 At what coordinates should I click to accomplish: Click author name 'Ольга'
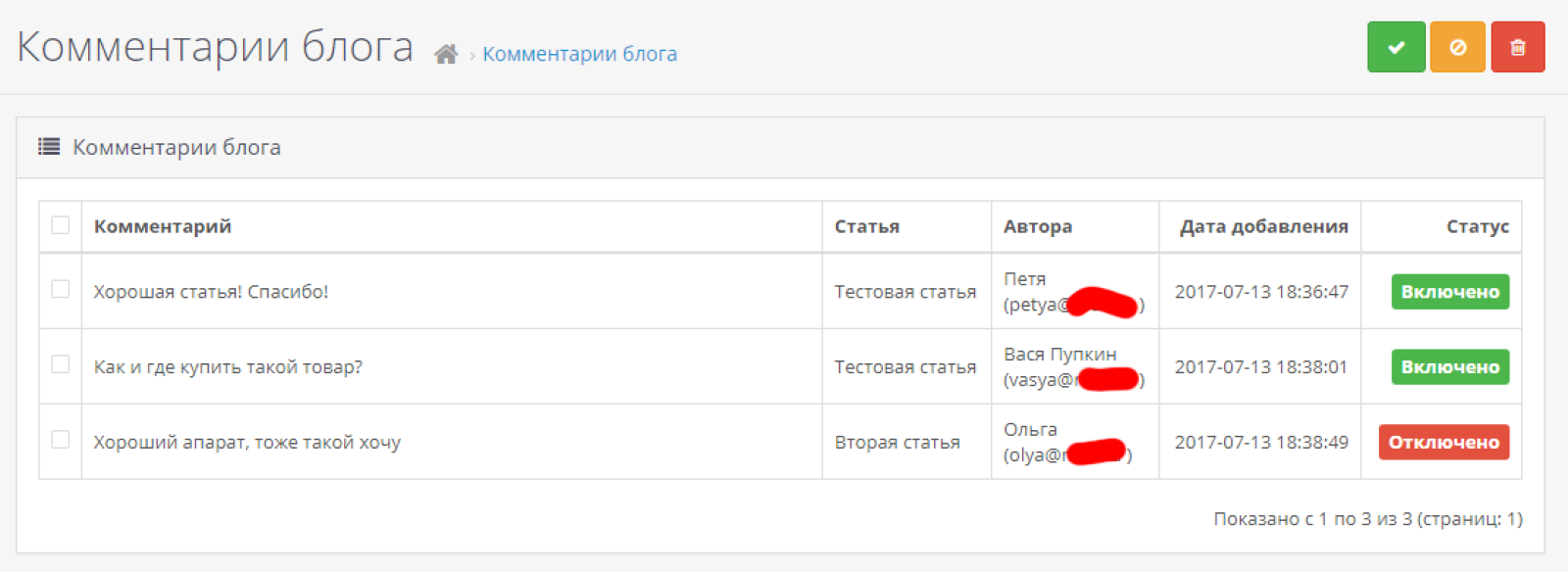pyautogui.click(x=1030, y=430)
